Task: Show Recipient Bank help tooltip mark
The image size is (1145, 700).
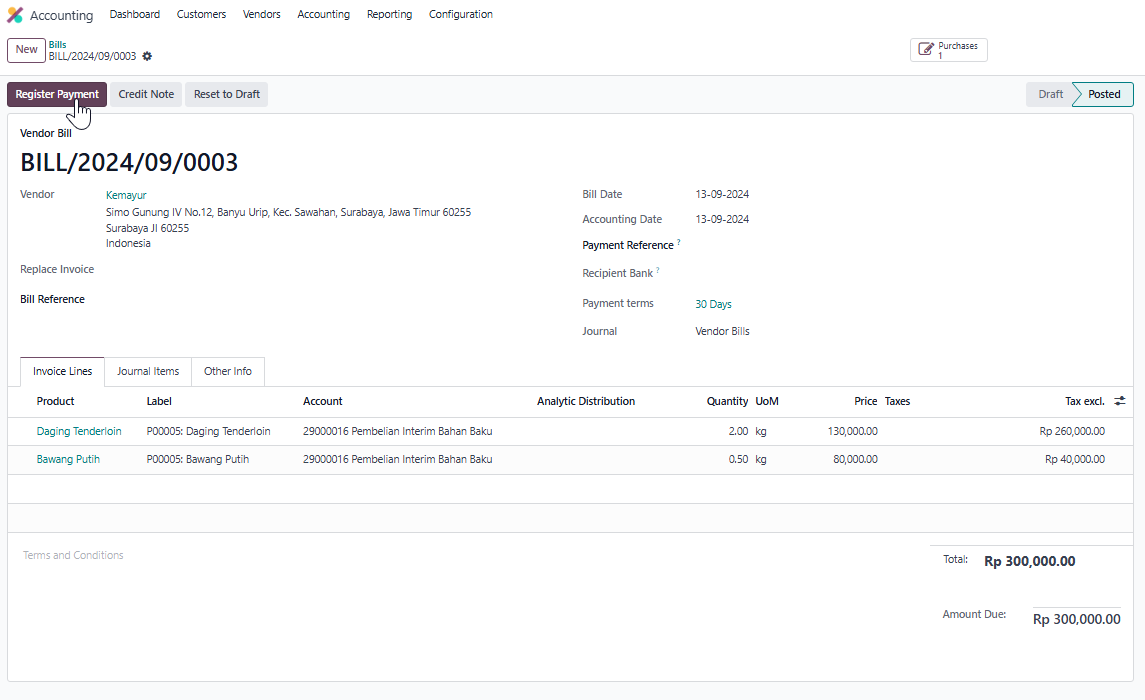Action: tap(657, 270)
